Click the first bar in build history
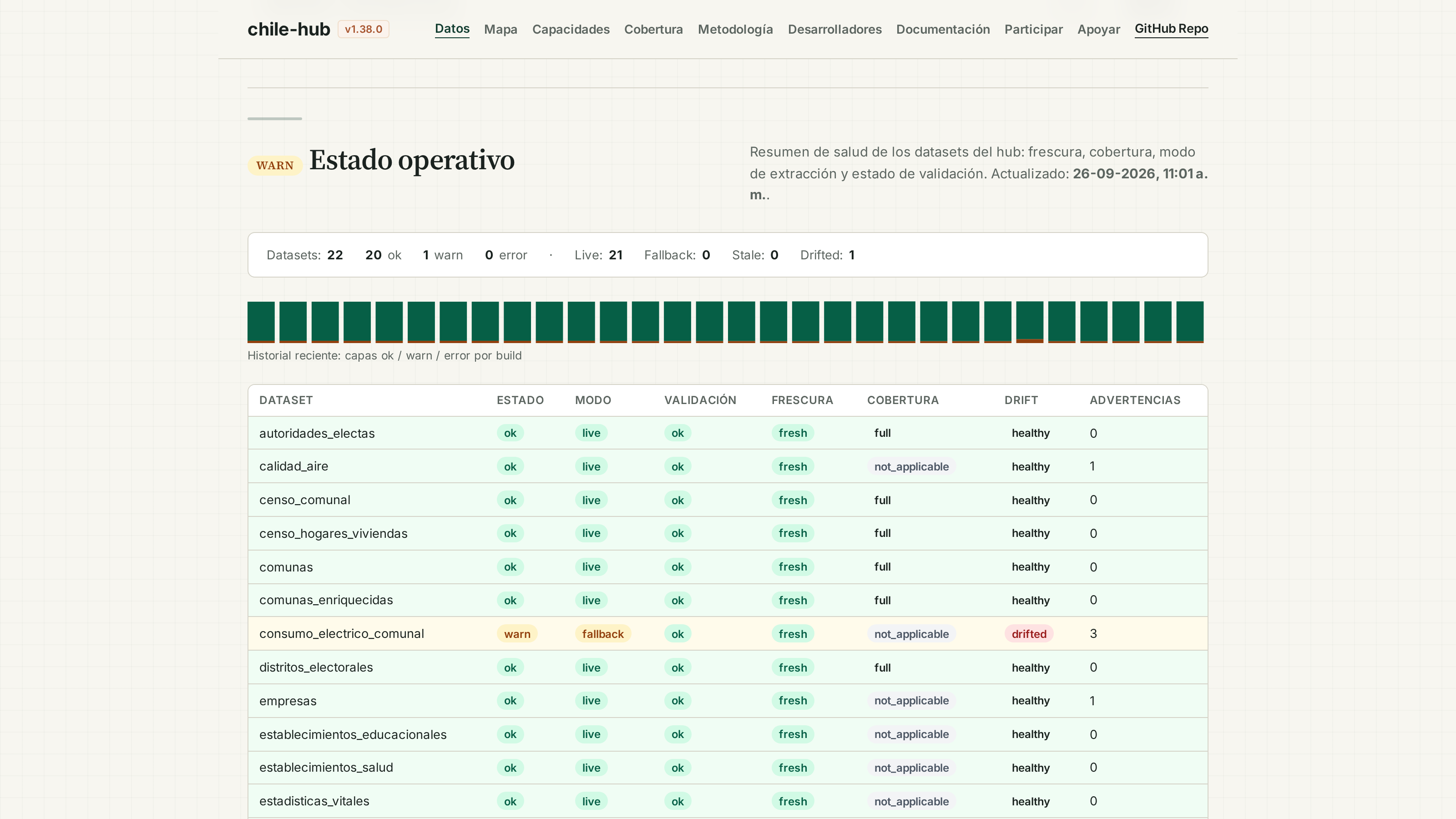The height and width of the screenshot is (819, 1456). [261, 322]
